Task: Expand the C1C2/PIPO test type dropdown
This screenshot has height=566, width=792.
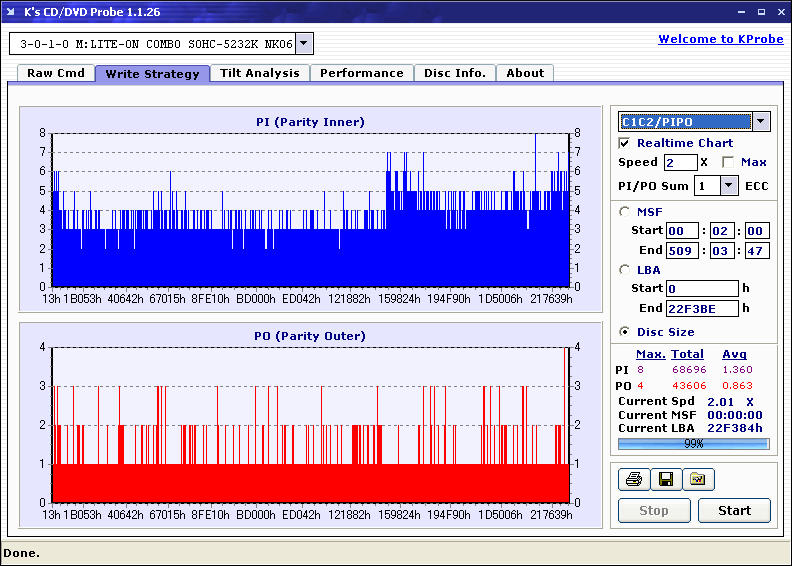Action: tap(761, 121)
